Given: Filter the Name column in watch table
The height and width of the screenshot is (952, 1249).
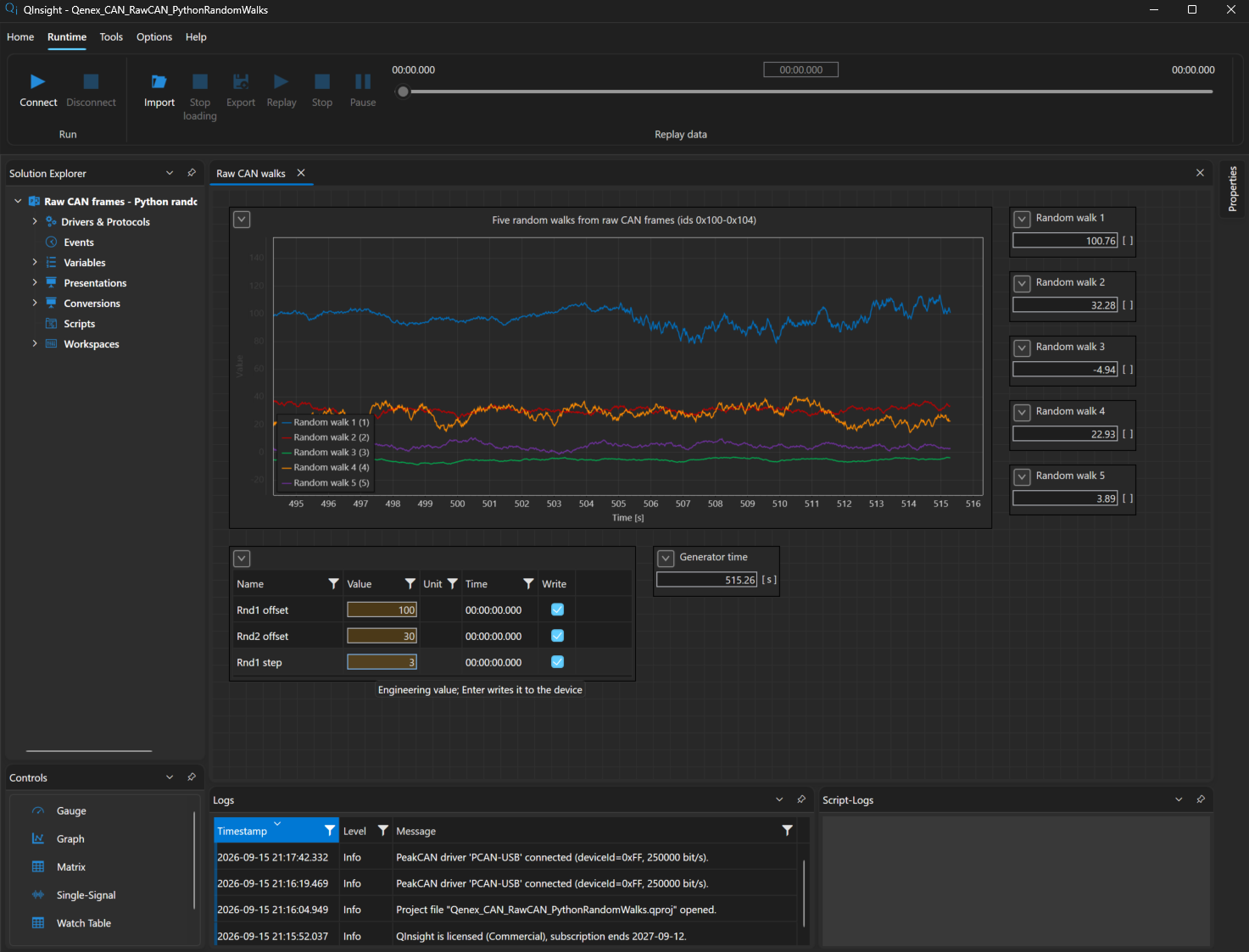Looking at the screenshot, I should pyautogui.click(x=333, y=584).
